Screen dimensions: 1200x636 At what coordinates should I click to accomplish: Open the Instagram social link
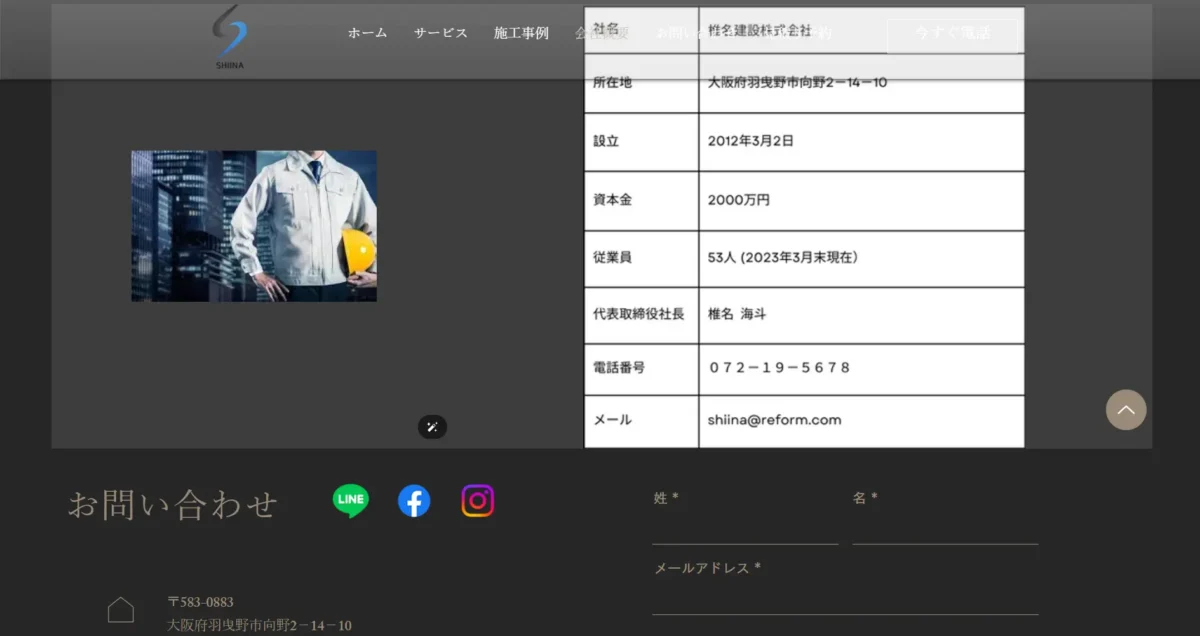(478, 500)
